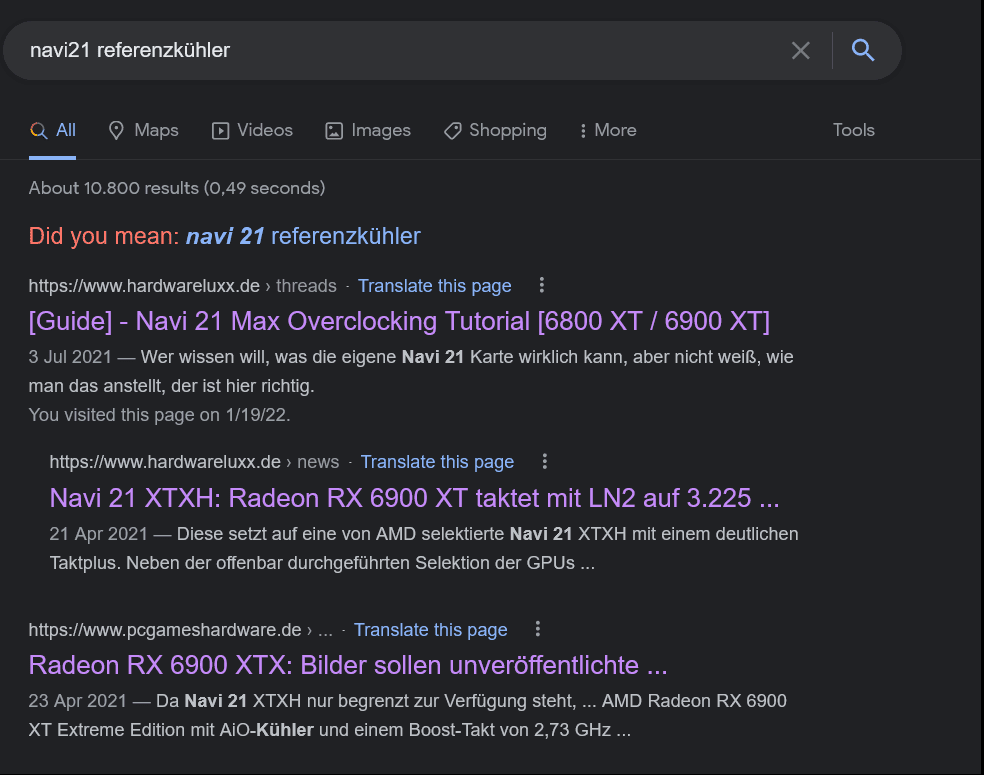Image resolution: width=984 pixels, height=775 pixels.
Task: Open options for the Navi 21 XTXH result
Action: point(545,462)
